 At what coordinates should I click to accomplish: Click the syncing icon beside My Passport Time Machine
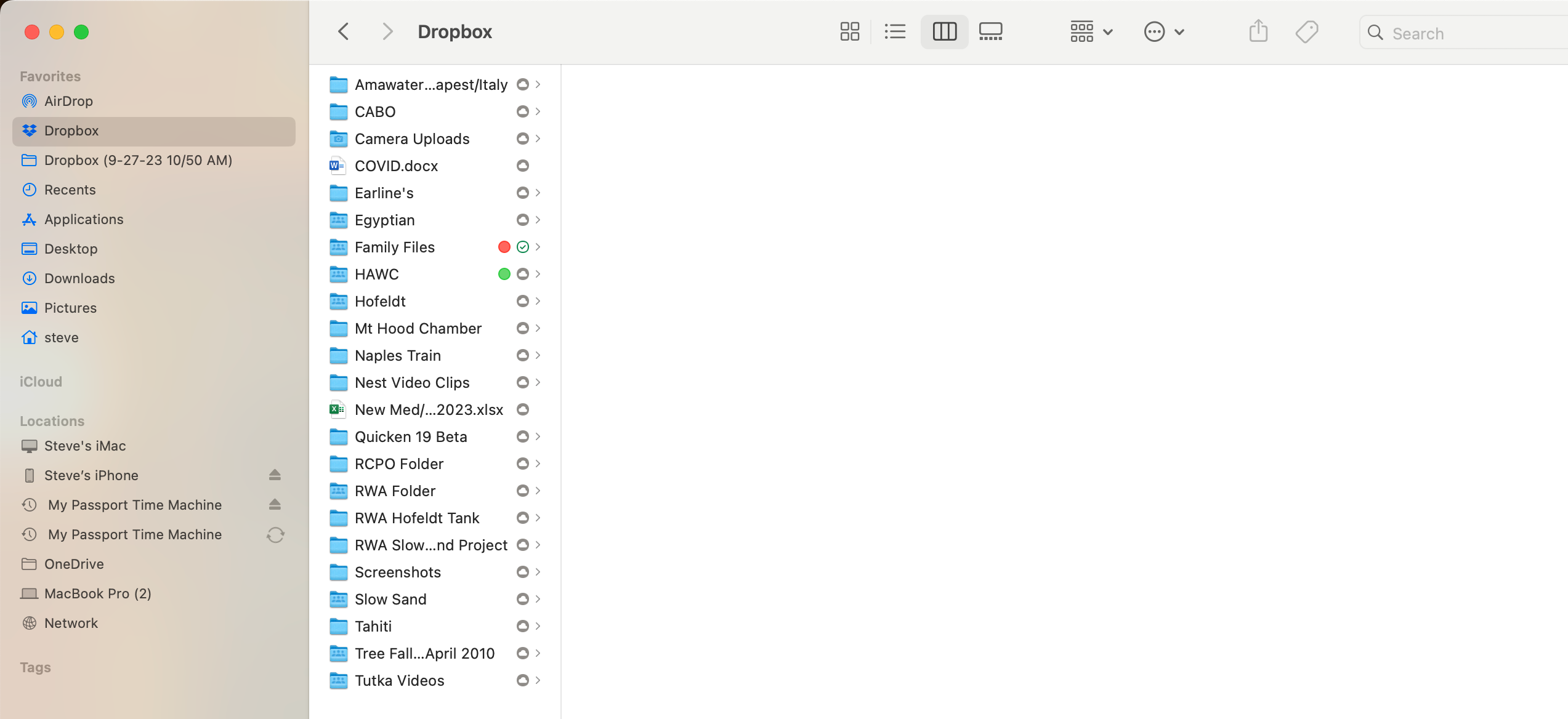point(275,534)
